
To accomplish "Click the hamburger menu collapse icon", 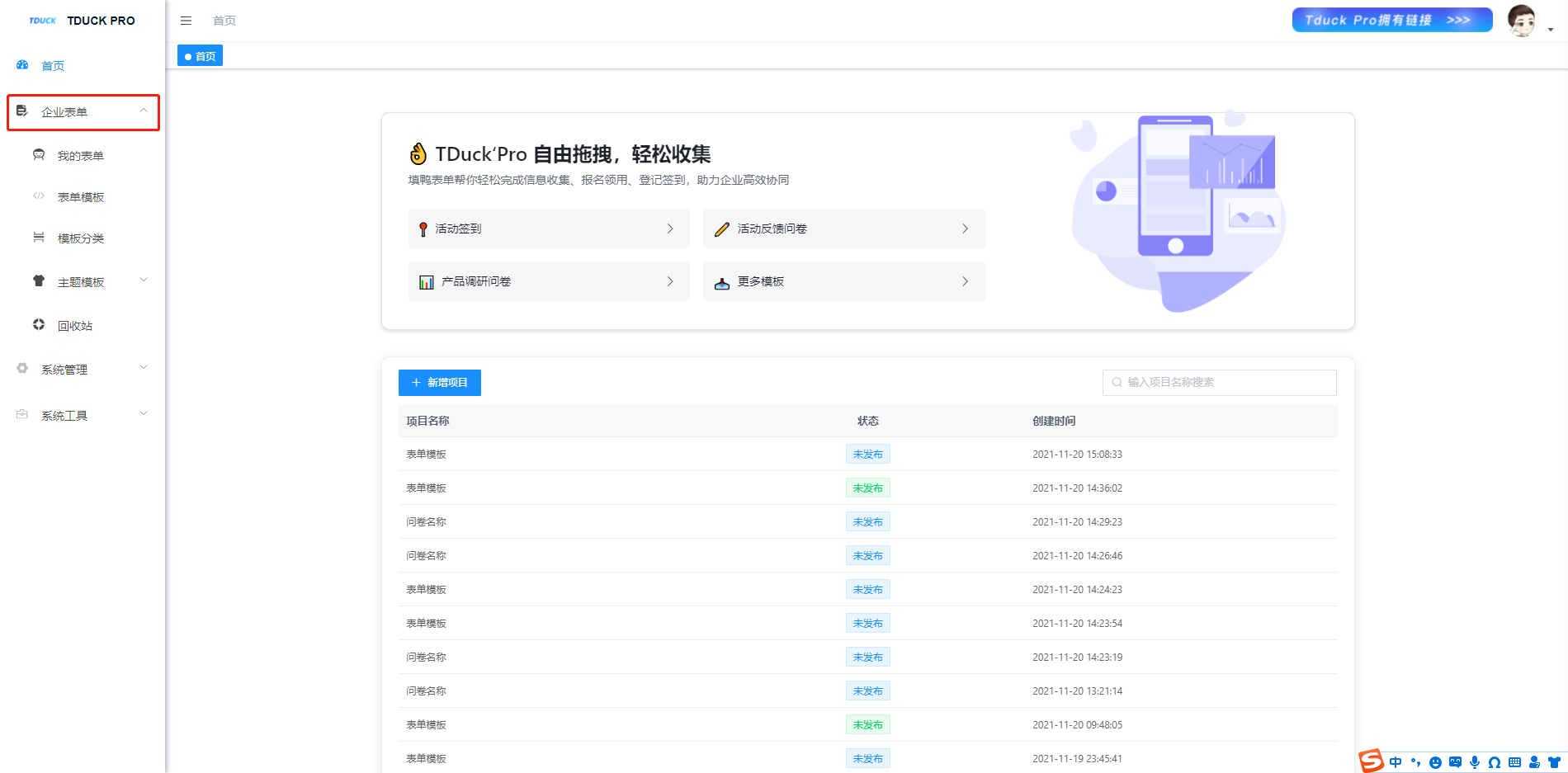I will pyautogui.click(x=186, y=21).
